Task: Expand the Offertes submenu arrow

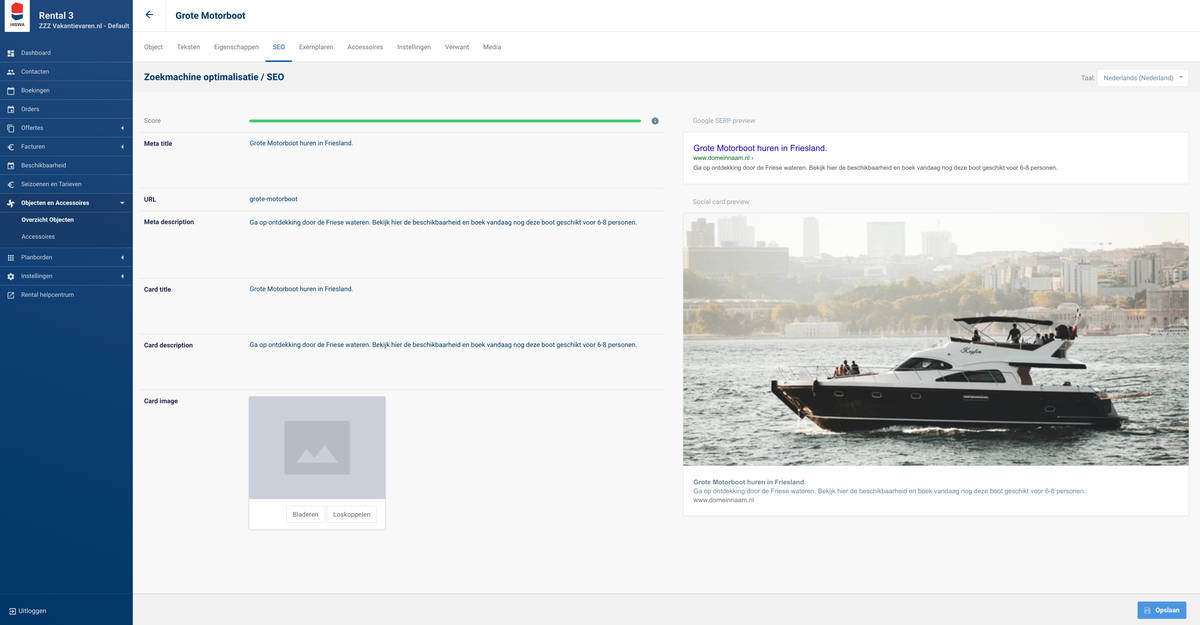Action: click(x=122, y=128)
